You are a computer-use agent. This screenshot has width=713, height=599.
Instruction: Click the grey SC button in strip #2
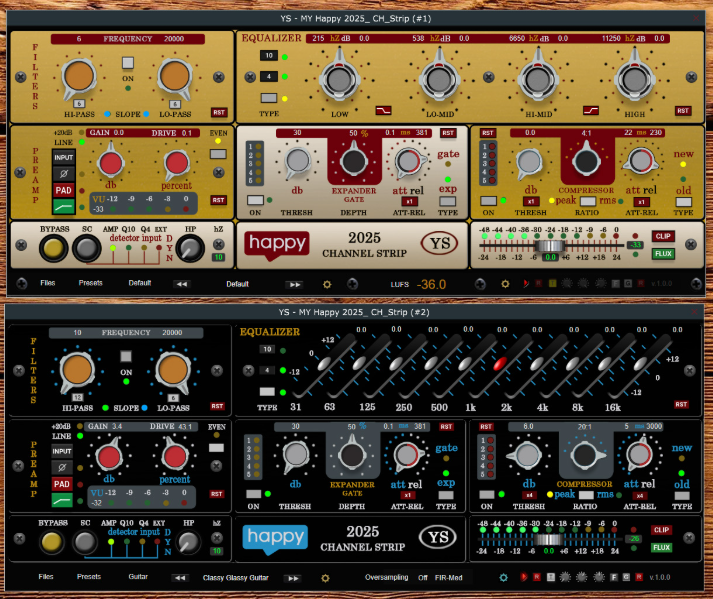tap(85, 542)
